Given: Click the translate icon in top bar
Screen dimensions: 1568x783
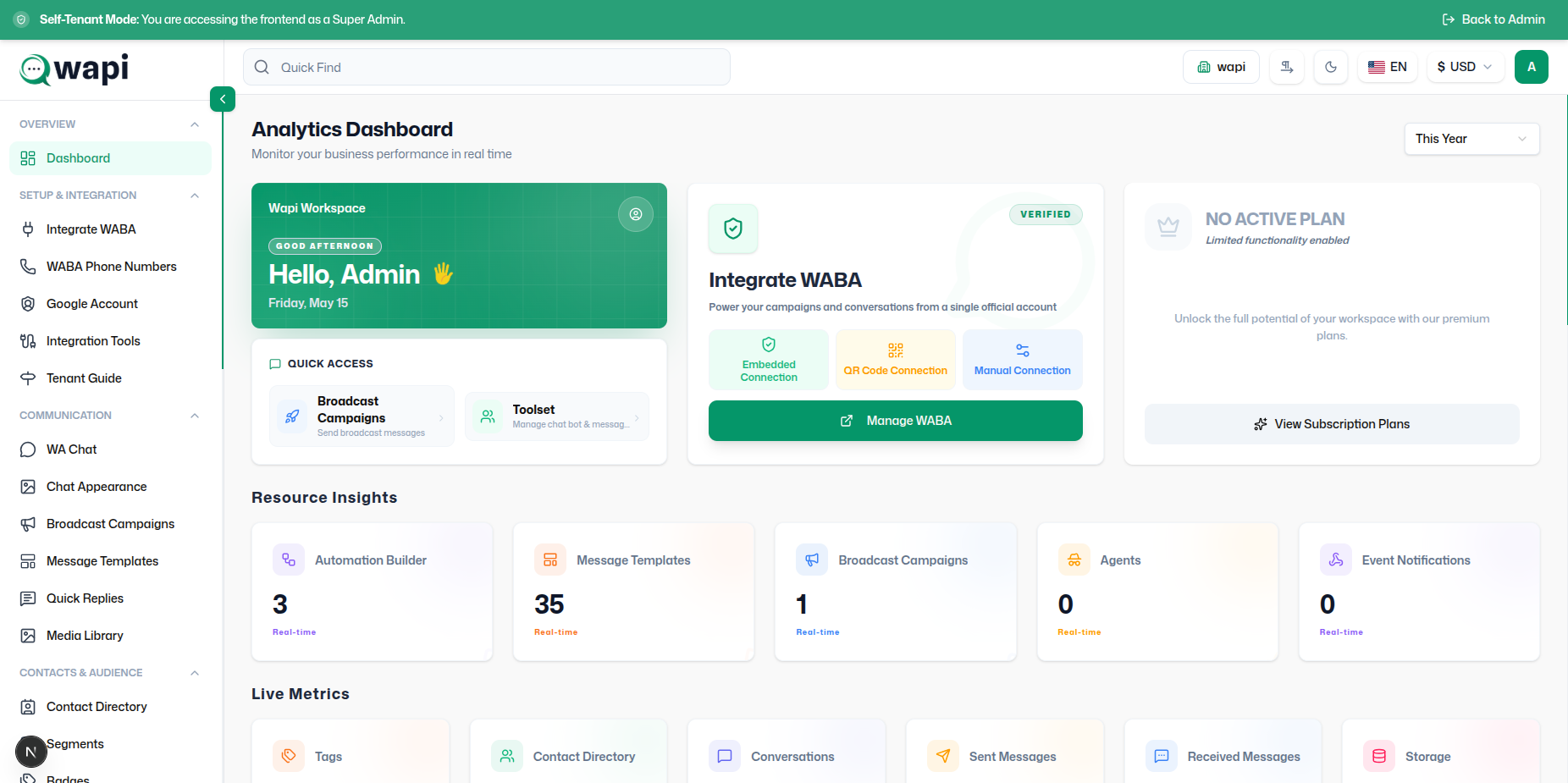Looking at the screenshot, I should [x=1287, y=67].
